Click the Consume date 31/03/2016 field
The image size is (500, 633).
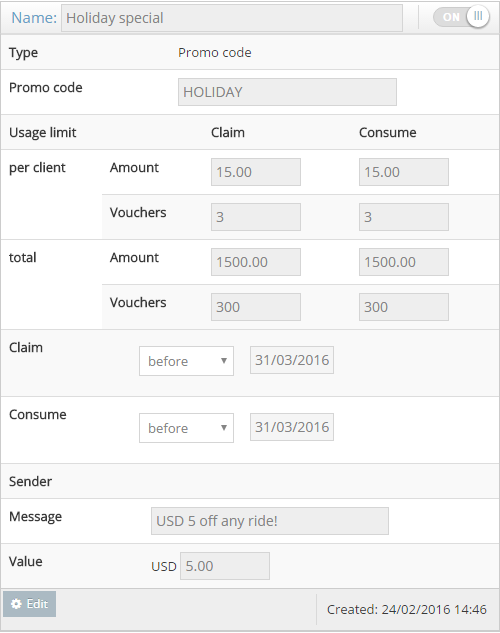(292, 427)
